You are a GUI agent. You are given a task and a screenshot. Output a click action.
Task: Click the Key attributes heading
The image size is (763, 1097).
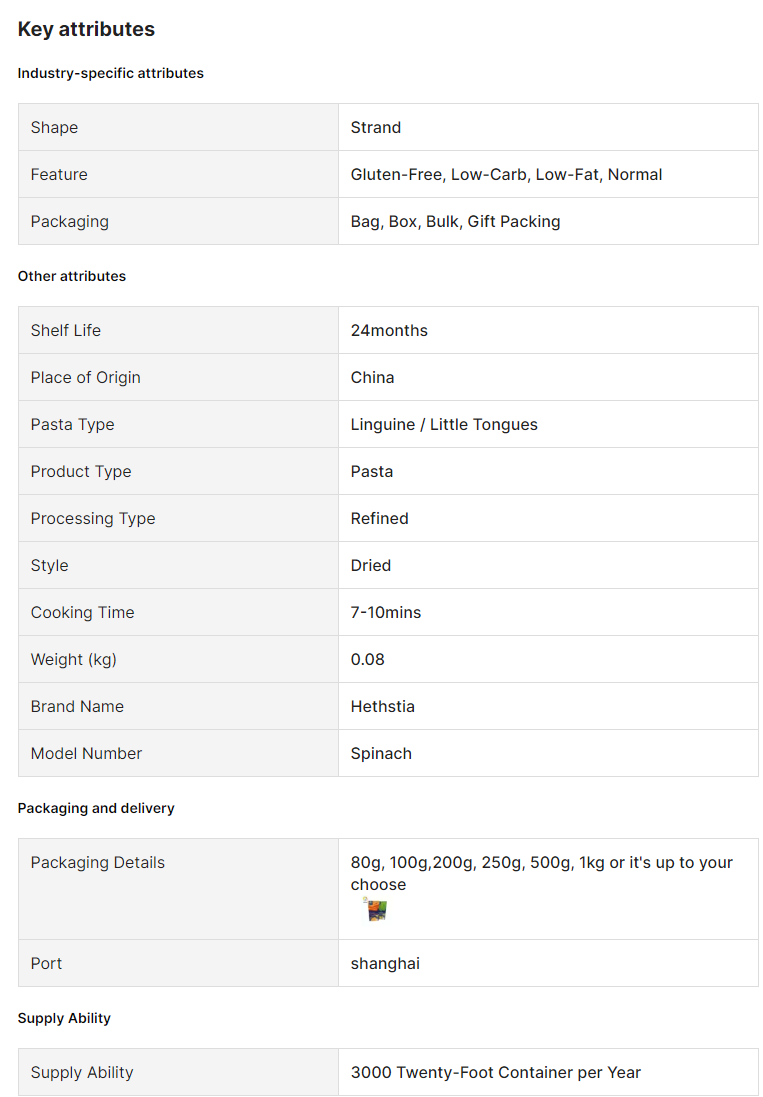click(86, 29)
